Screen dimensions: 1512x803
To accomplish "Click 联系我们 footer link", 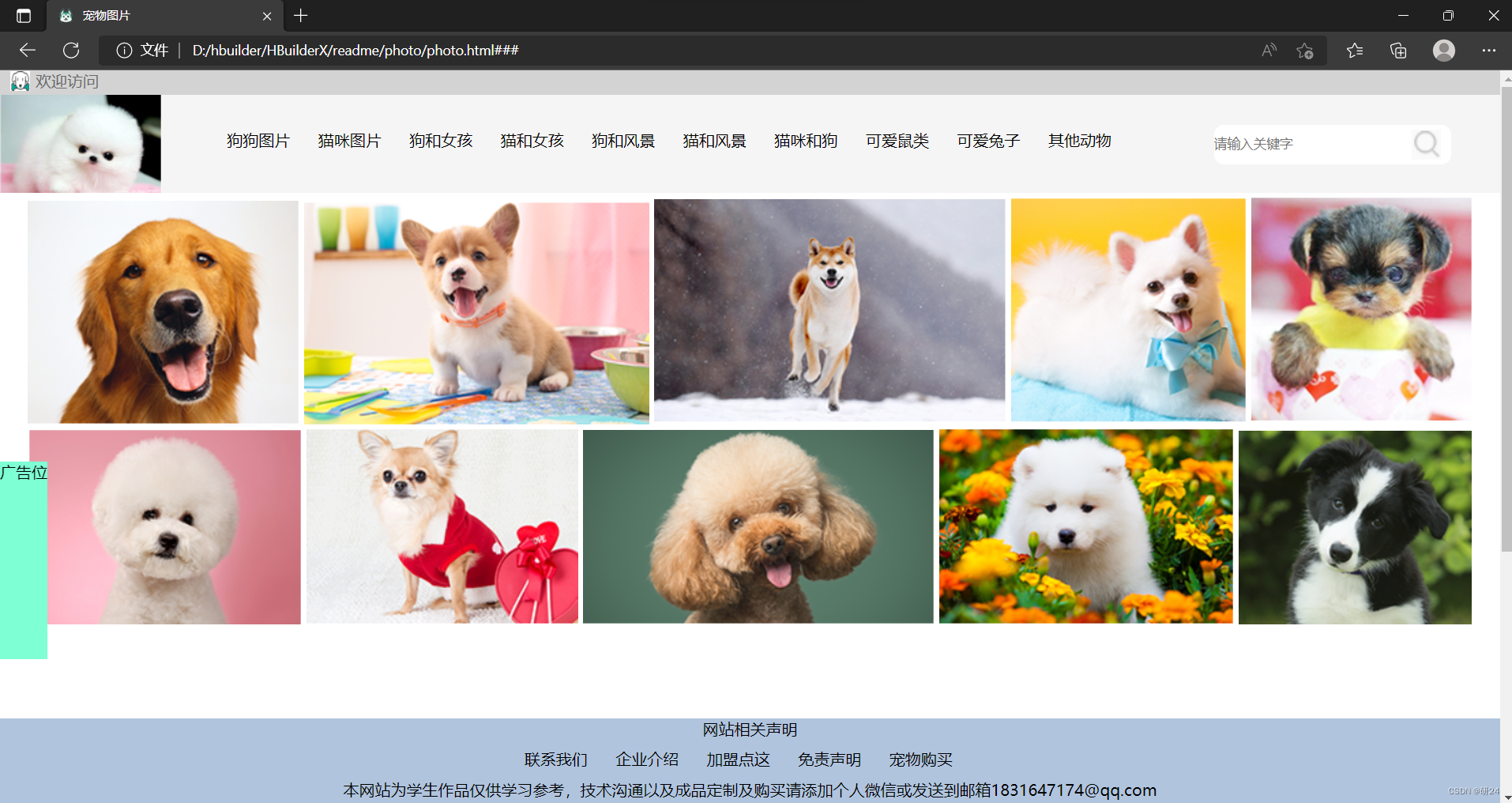I will click(x=556, y=760).
